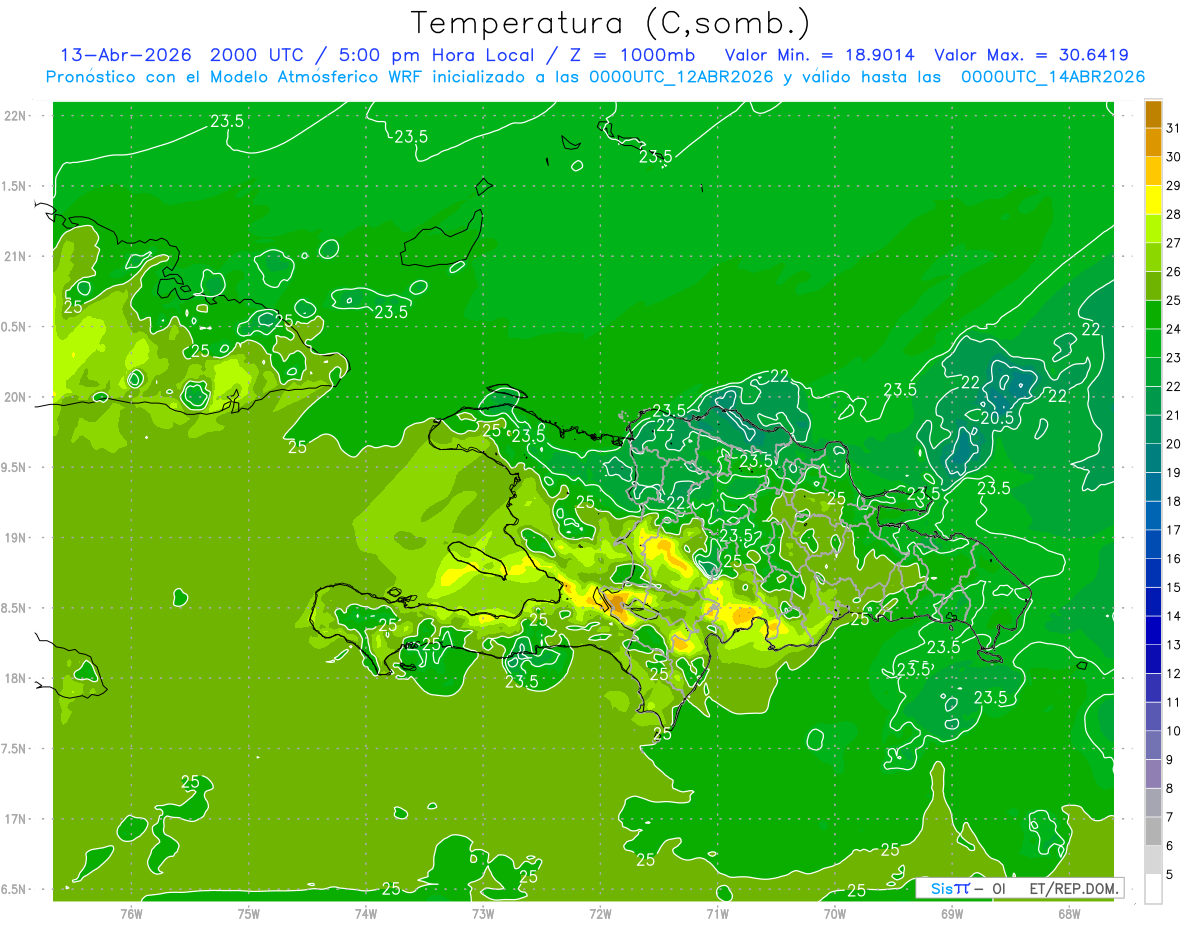This screenshot has height=927, width=1200.
Task: Click the 20.5 contour label
Action: coord(997,417)
